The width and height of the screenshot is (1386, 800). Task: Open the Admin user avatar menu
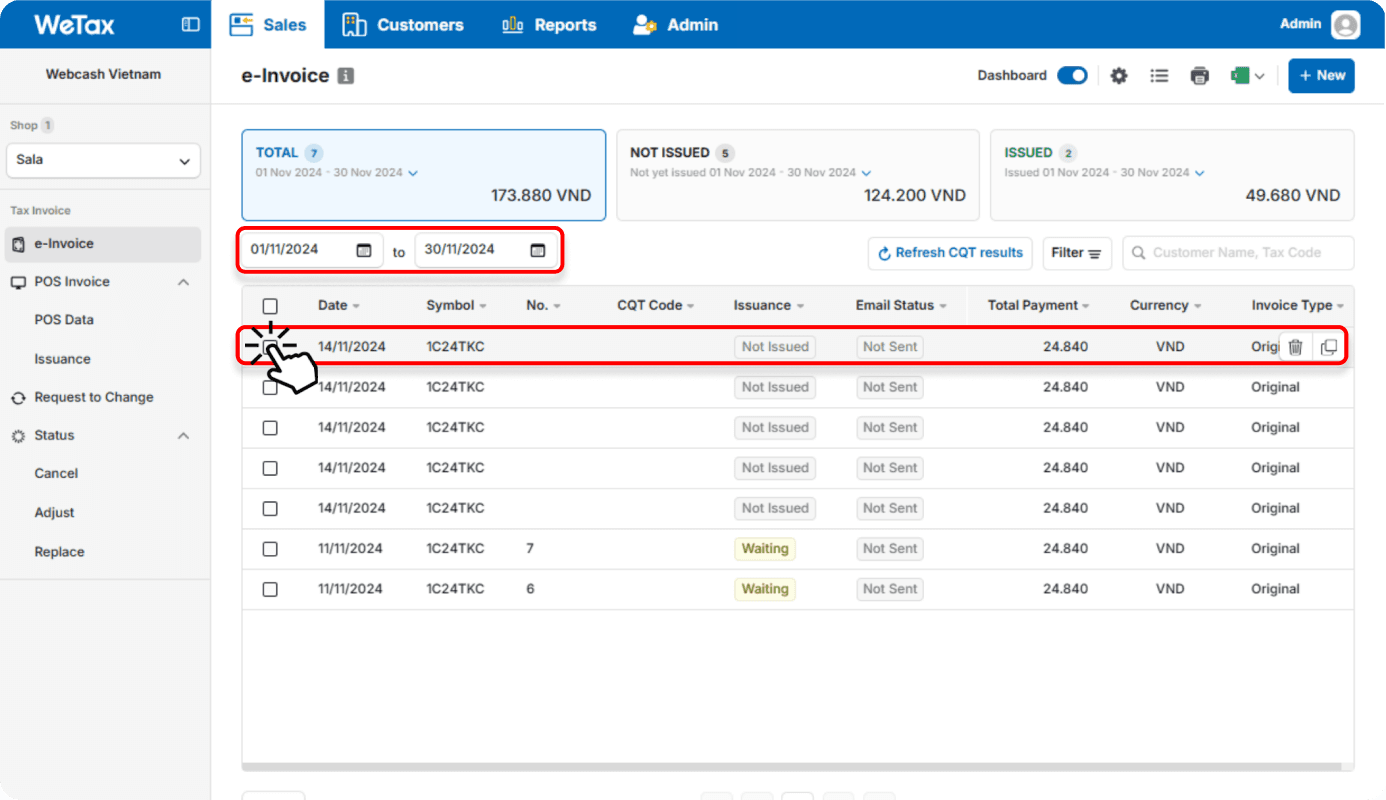coord(1345,25)
